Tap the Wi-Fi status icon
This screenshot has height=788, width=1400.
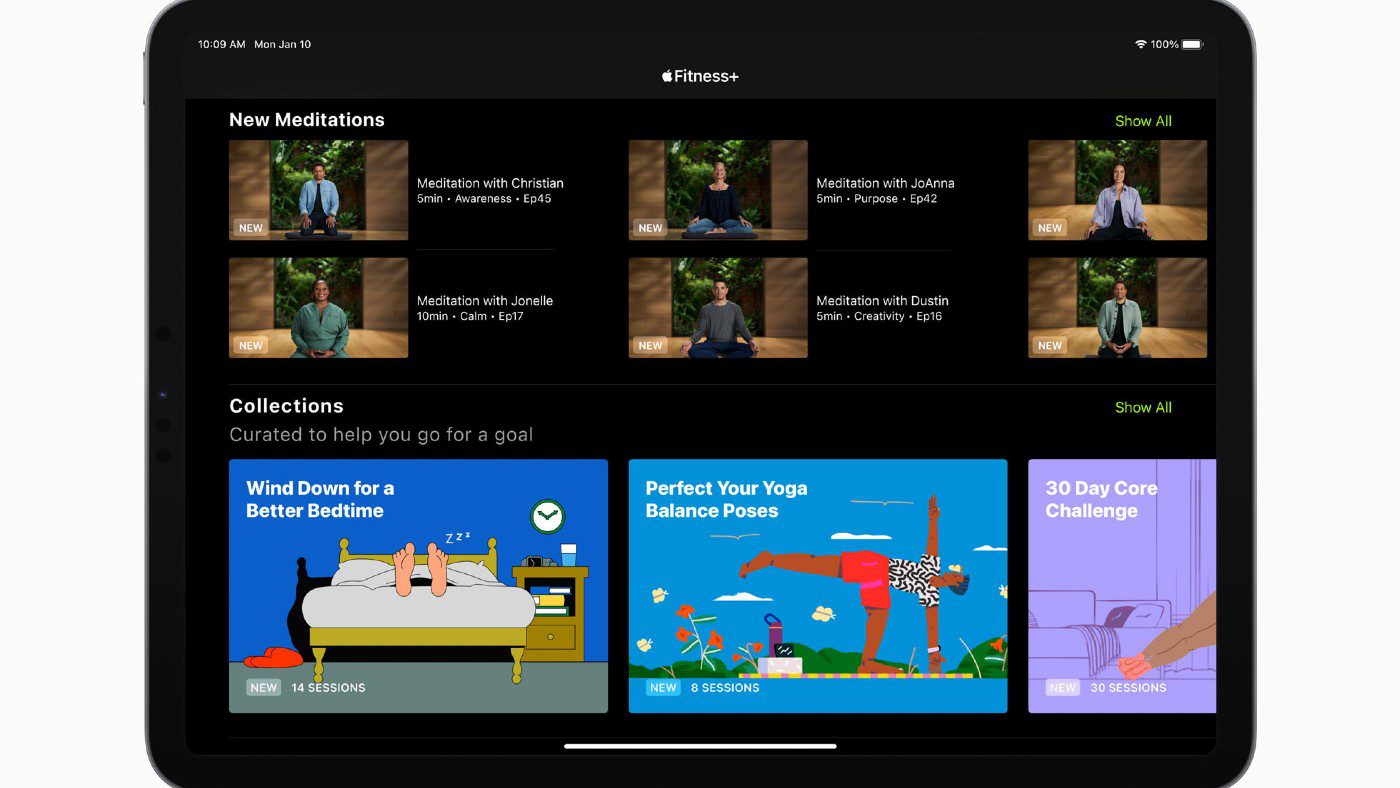1140,45
